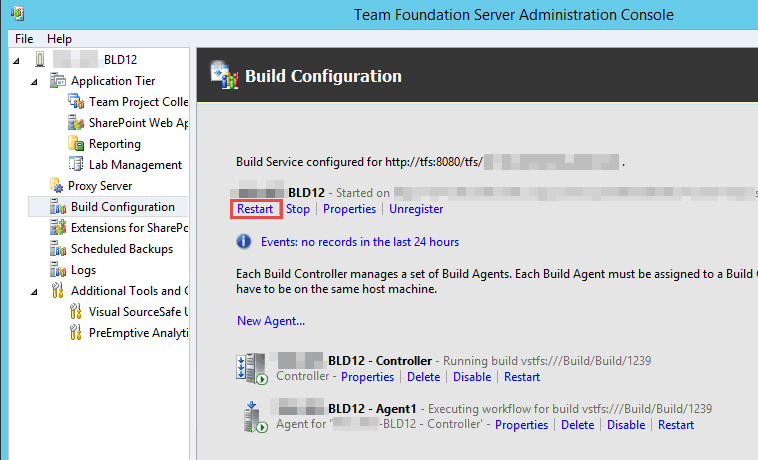Click 'Build Service configured for' text
The image size is (758, 460).
(x=309, y=162)
